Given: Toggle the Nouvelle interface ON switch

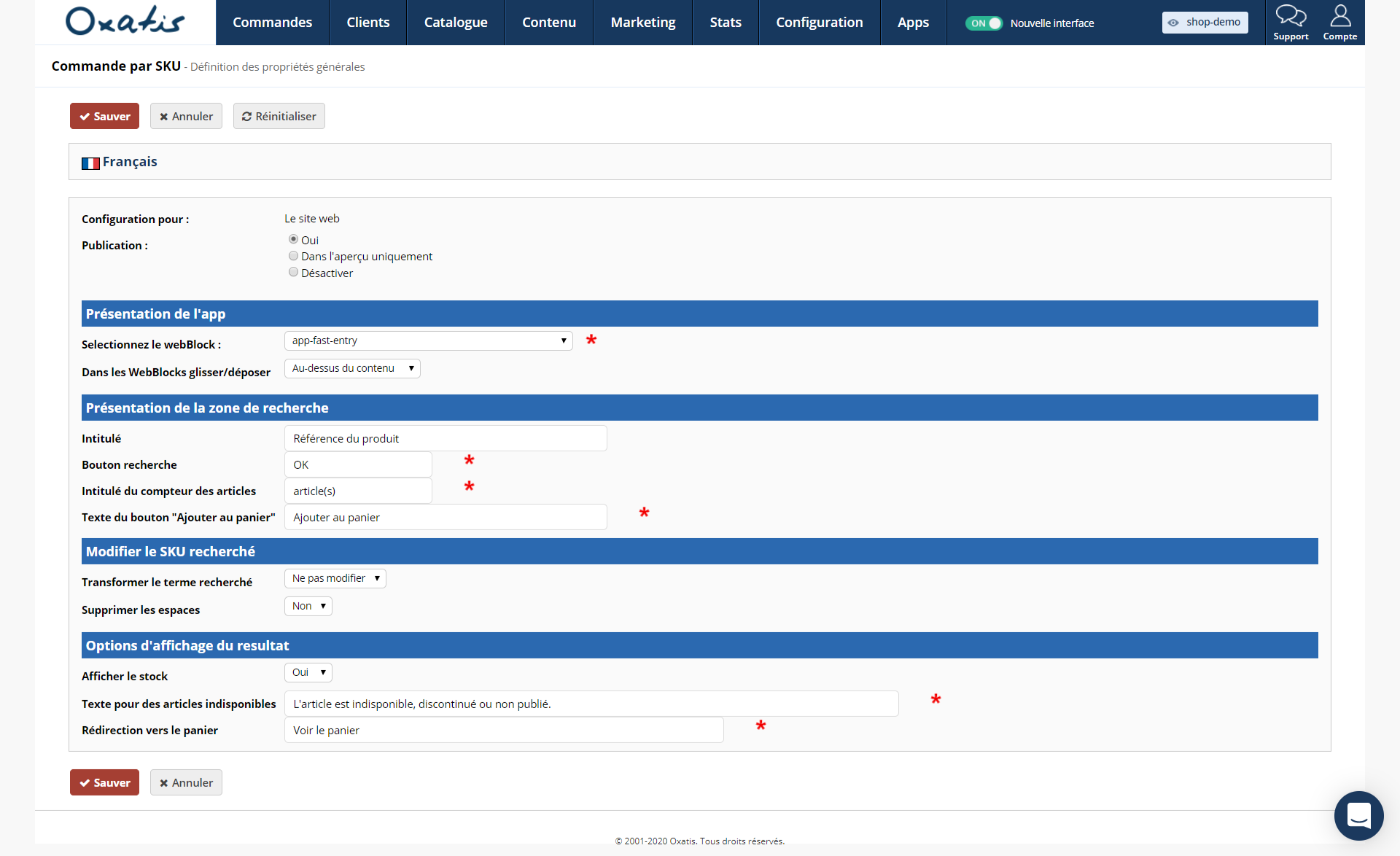Looking at the screenshot, I should pyautogui.click(x=984, y=23).
